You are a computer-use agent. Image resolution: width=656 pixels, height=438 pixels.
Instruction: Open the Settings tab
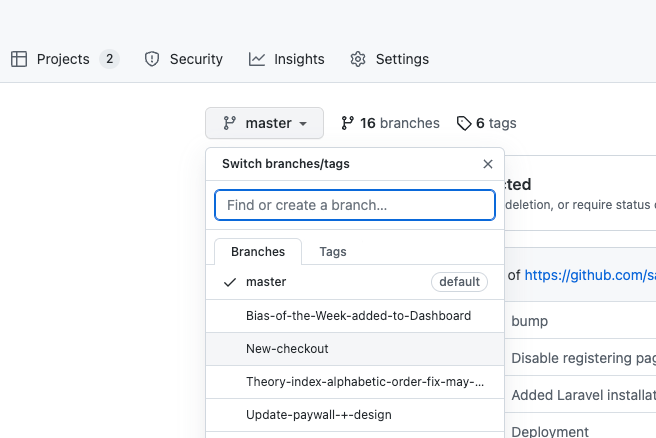pyautogui.click(x=389, y=59)
